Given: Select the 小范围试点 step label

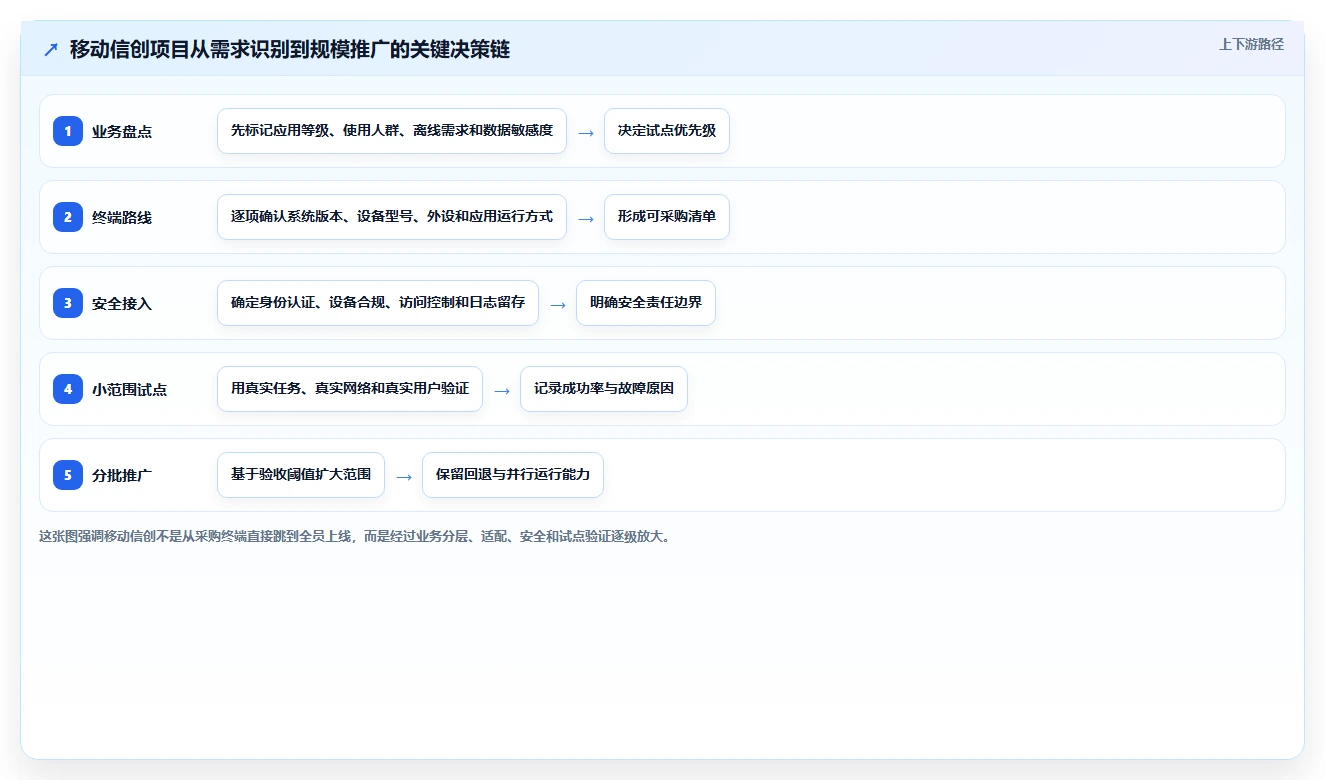Looking at the screenshot, I should click(x=130, y=390).
